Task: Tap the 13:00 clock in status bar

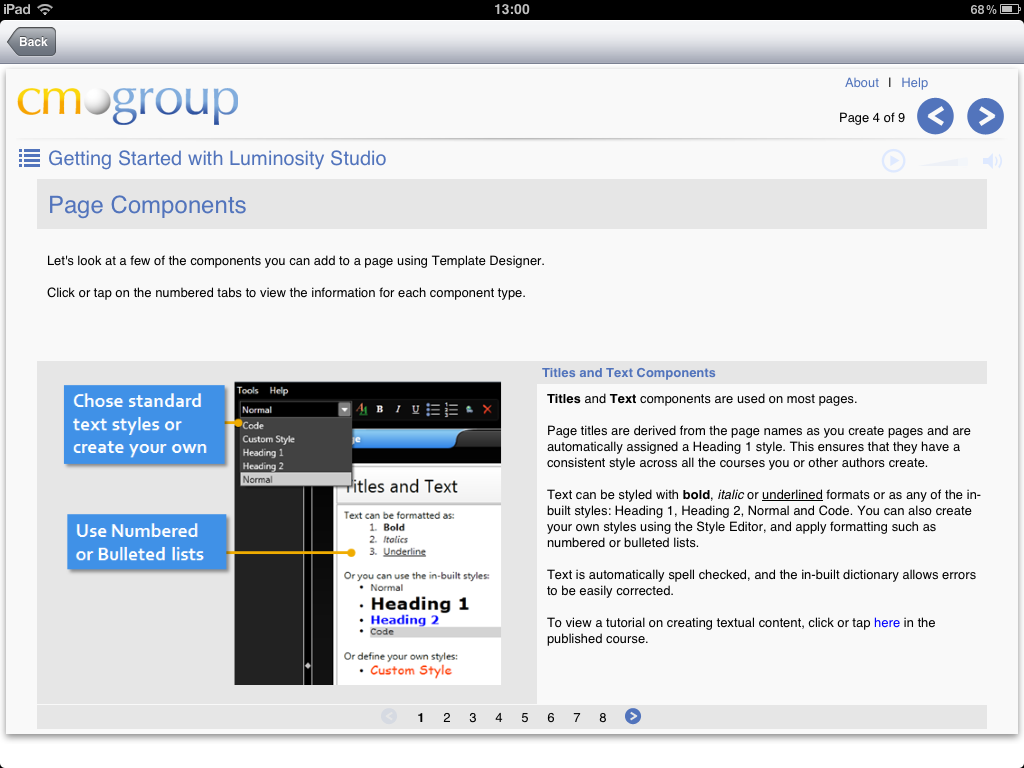Action: pyautogui.click(x=511, y=9)
